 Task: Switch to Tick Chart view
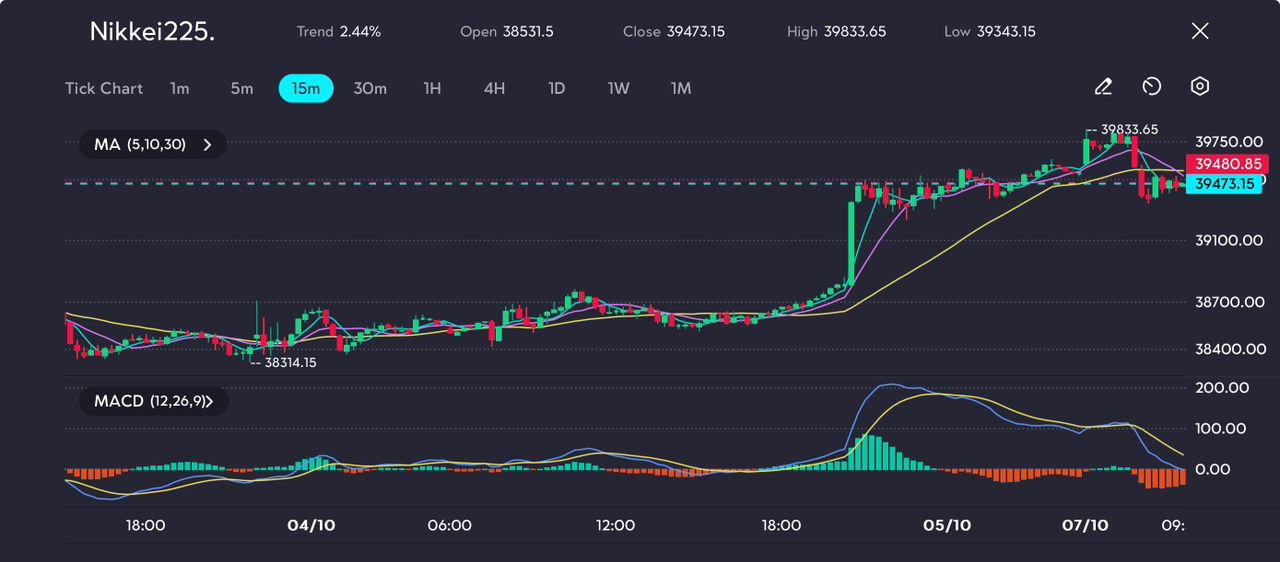(104, 88)
